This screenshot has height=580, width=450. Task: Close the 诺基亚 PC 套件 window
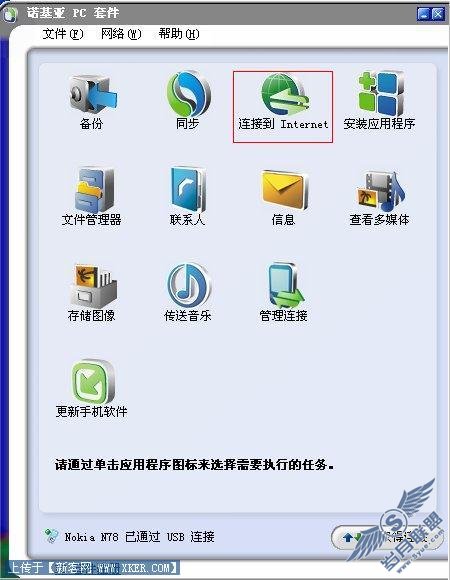click(438, 14)
